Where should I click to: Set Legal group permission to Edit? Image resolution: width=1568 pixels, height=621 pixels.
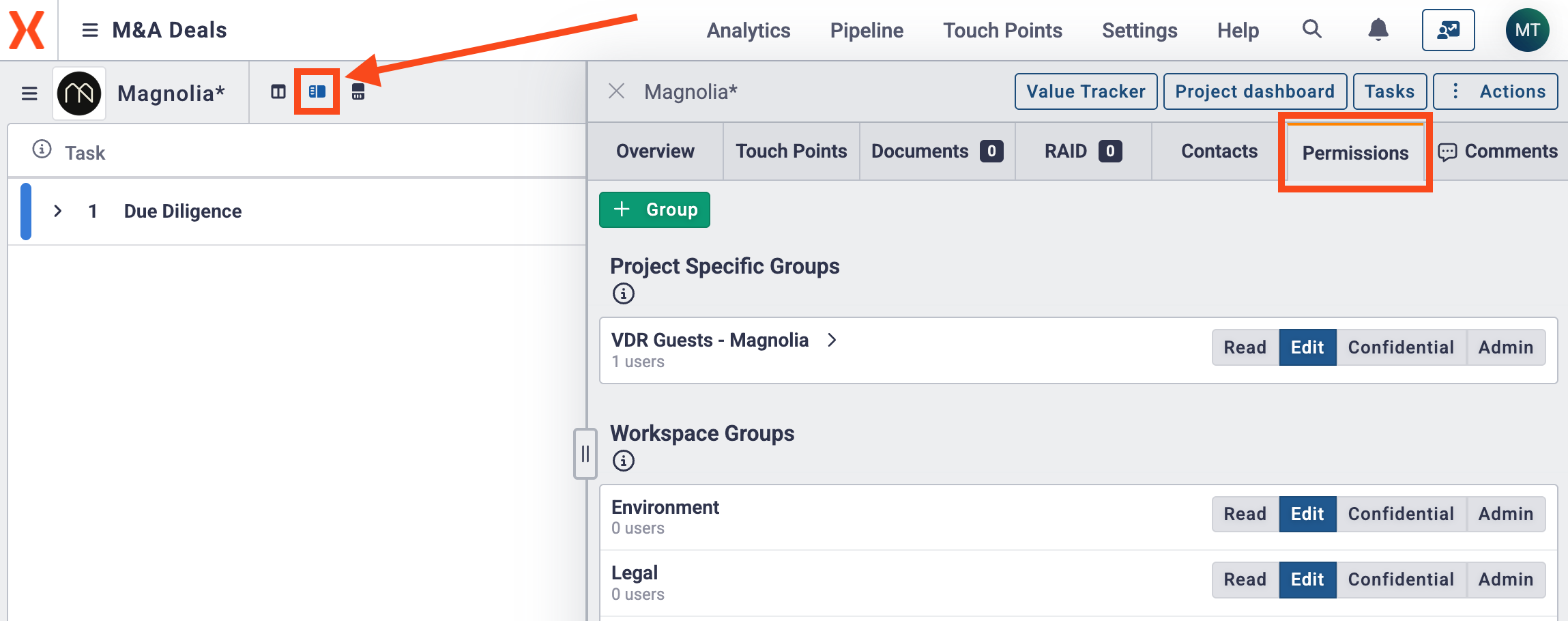pos(1307,579)
